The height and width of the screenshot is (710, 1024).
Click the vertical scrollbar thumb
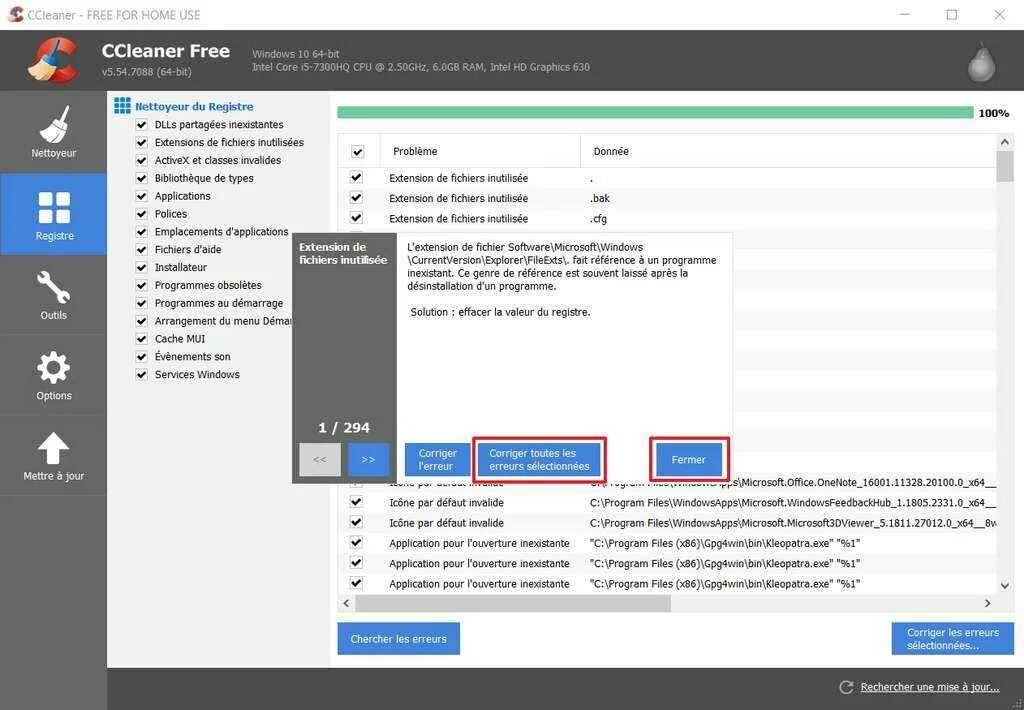tap(1004, 167)
